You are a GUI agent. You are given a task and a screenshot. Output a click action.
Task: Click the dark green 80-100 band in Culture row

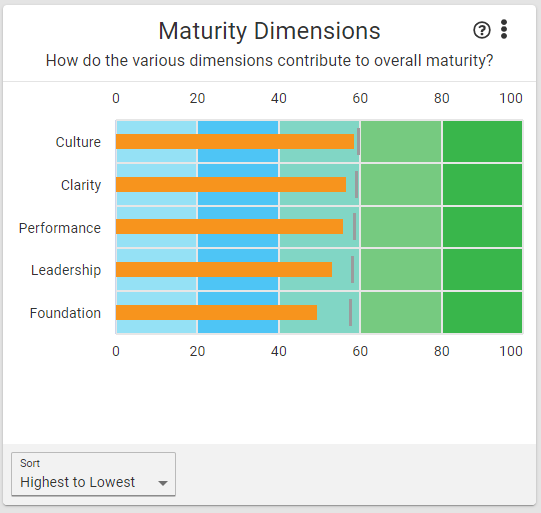[482, 141]
